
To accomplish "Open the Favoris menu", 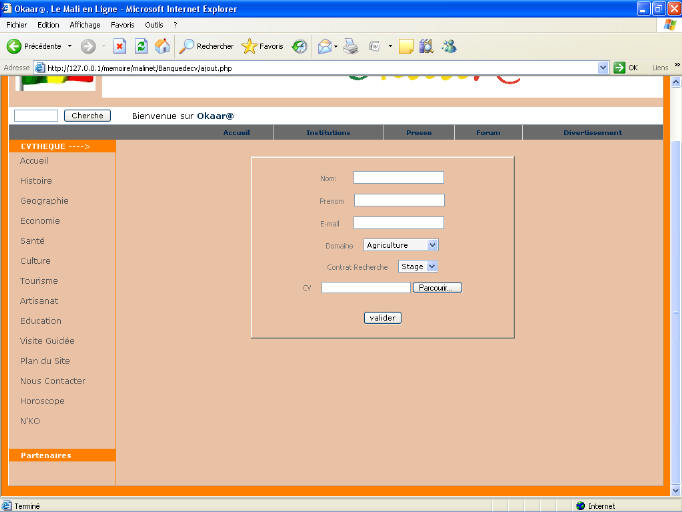I will (122, 25).
